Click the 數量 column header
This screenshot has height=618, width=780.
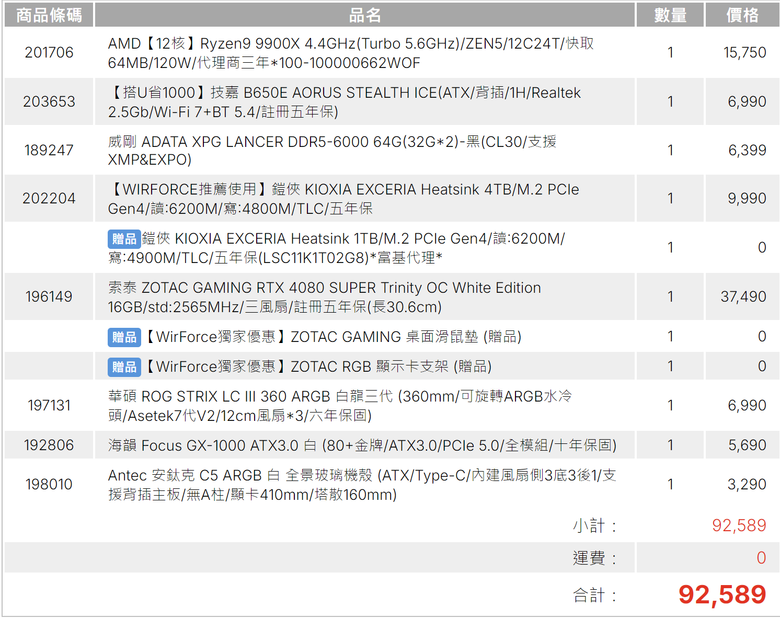pos(670,15)
